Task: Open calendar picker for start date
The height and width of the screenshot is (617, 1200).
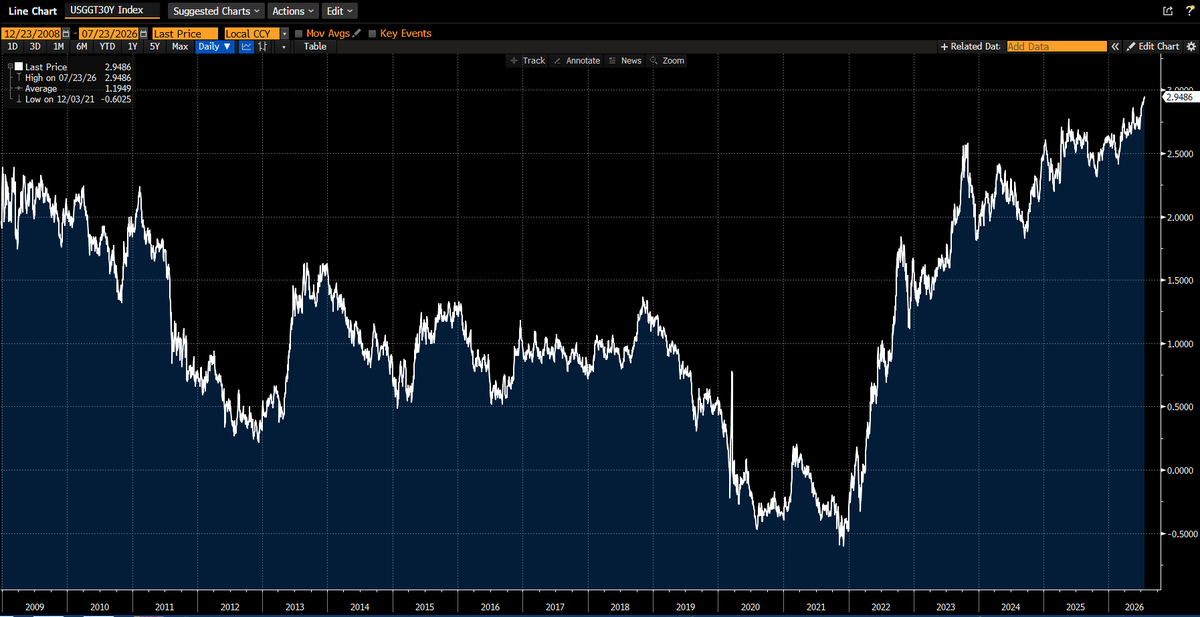Action: [66, 33]
